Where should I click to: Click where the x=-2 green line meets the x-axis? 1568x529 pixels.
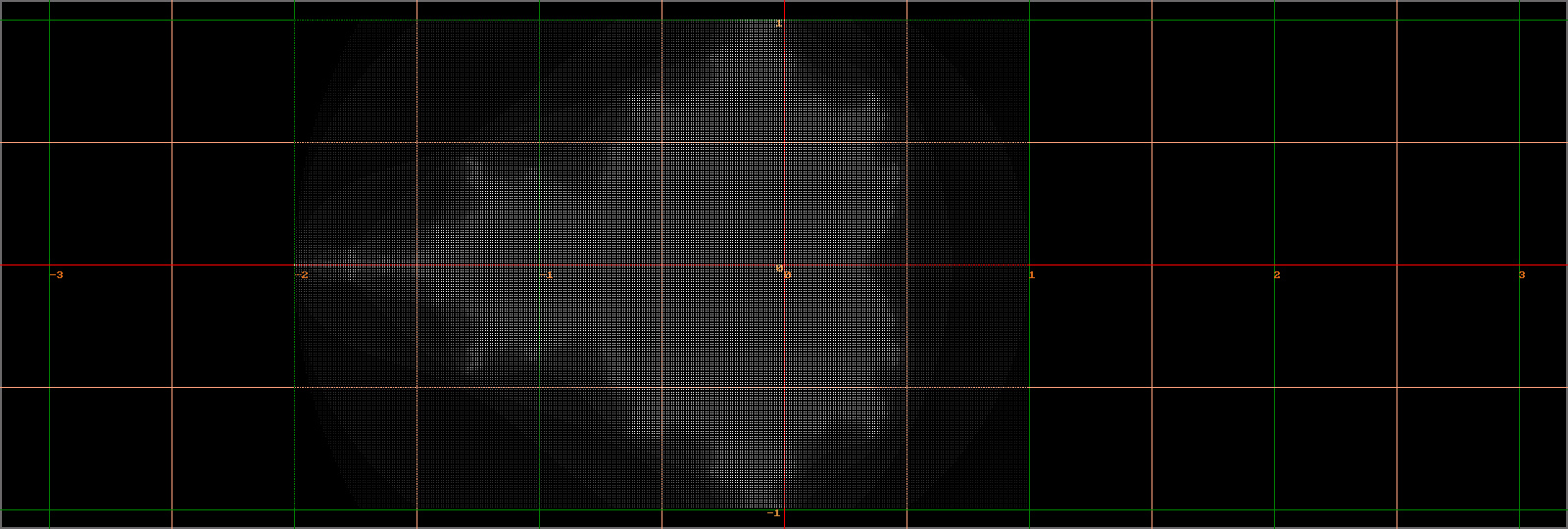click(294, 264)
